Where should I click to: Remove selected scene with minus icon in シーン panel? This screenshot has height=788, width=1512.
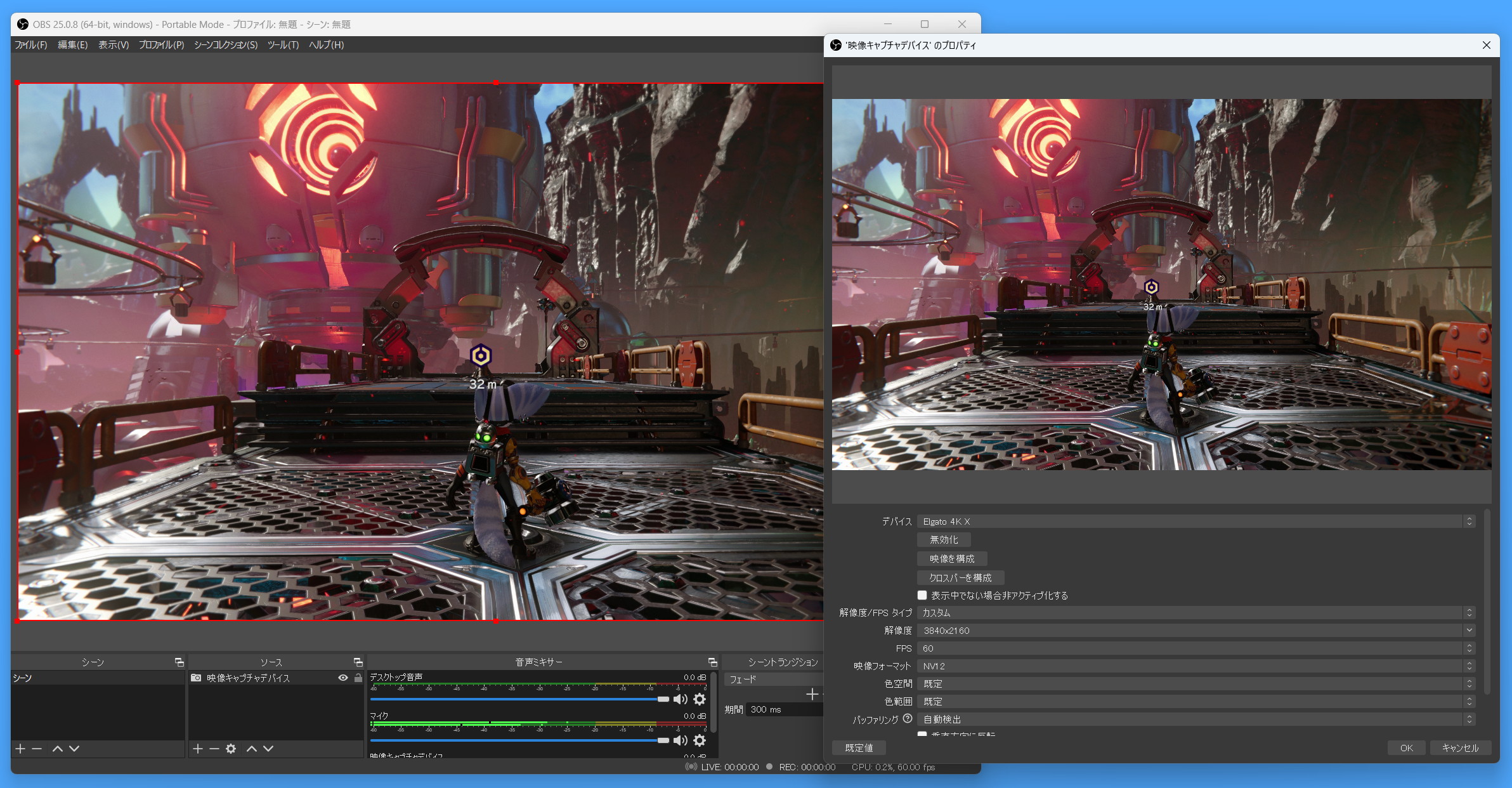(x=37, y=749)
